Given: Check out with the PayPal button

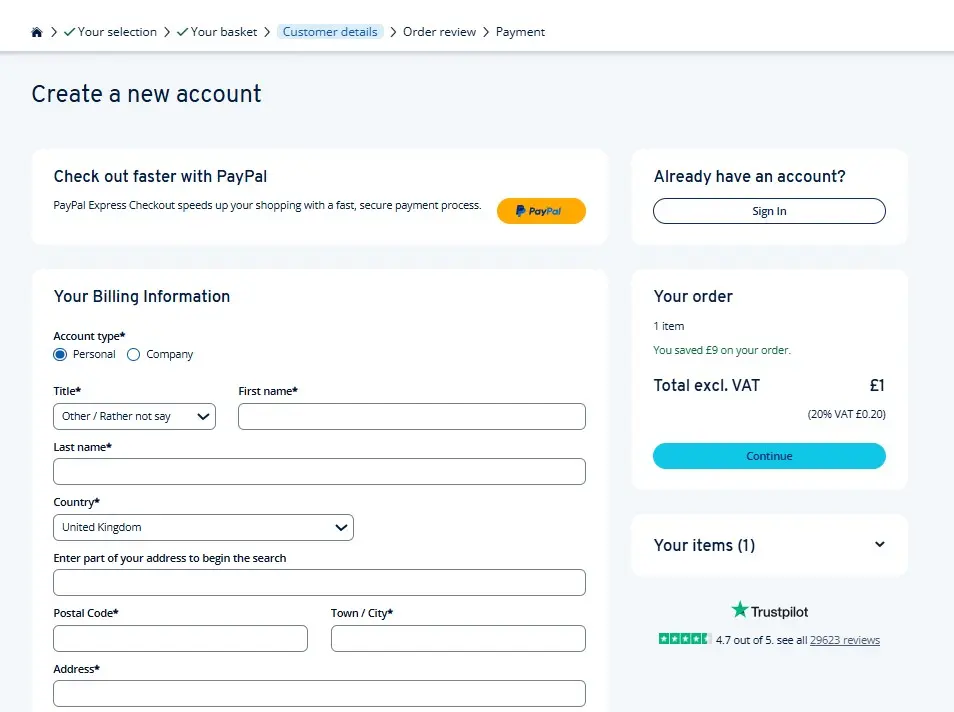Looking at the screenshot, I should [x=541, y=211].
